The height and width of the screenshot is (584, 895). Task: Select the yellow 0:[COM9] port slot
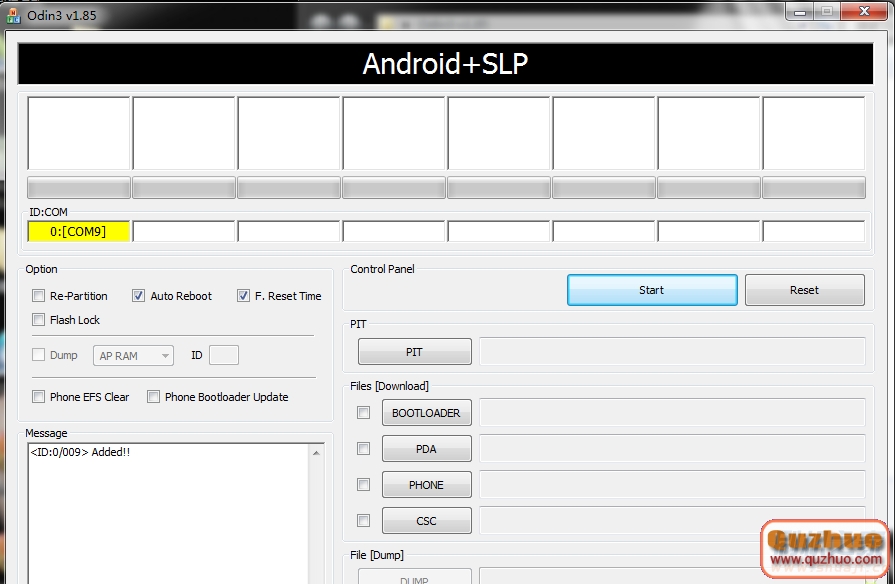(79, 231)
